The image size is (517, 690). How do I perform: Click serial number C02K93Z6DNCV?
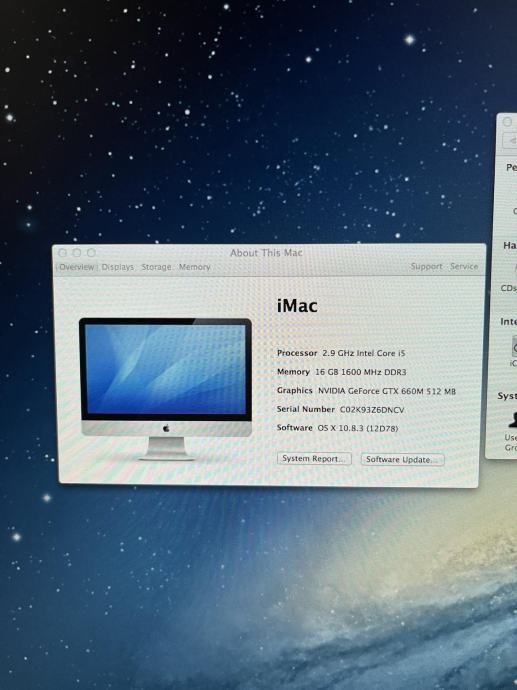coord(372,410)
